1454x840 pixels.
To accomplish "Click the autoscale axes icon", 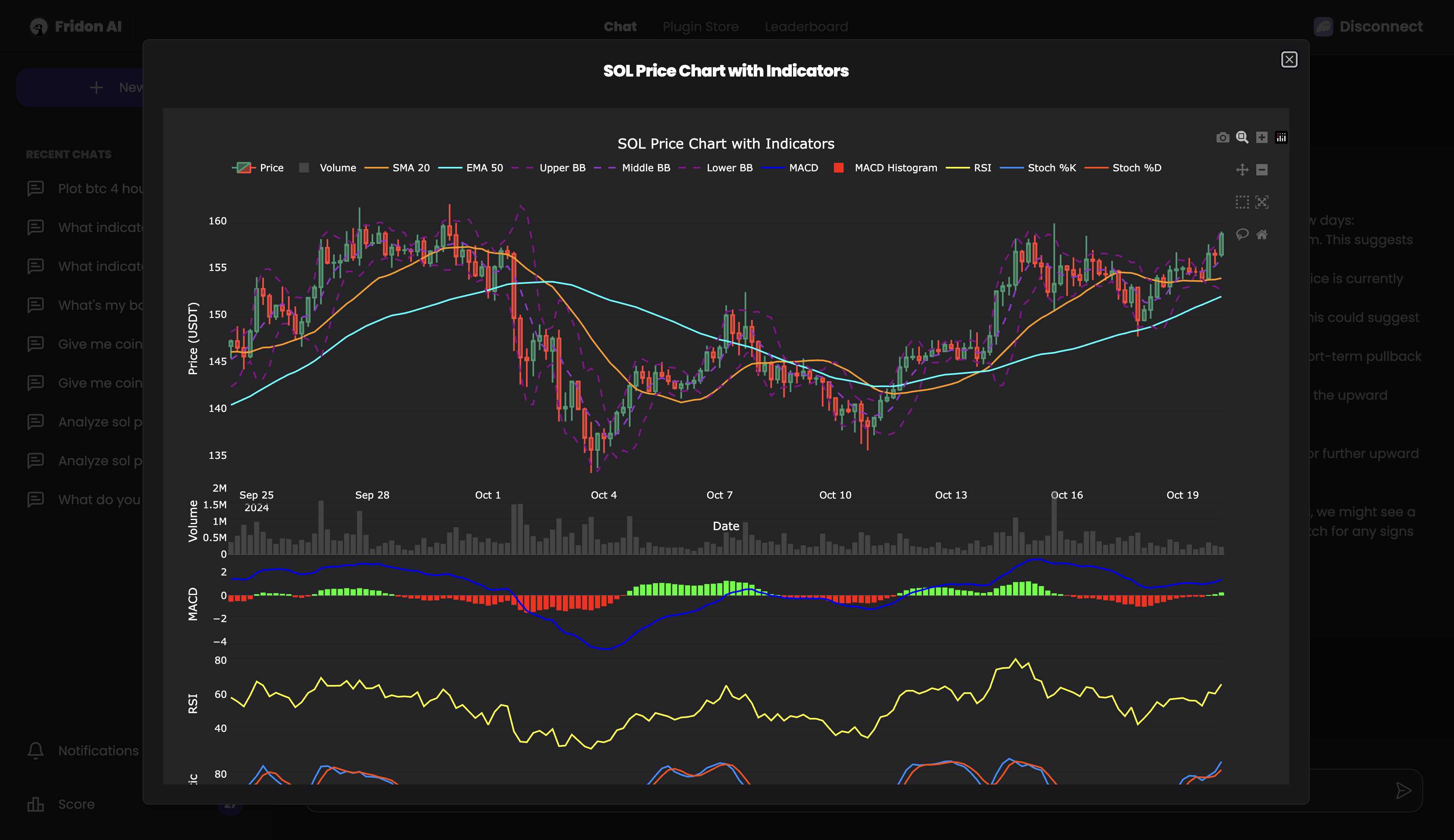I will pyautogui.click(x=1261, y=202).
